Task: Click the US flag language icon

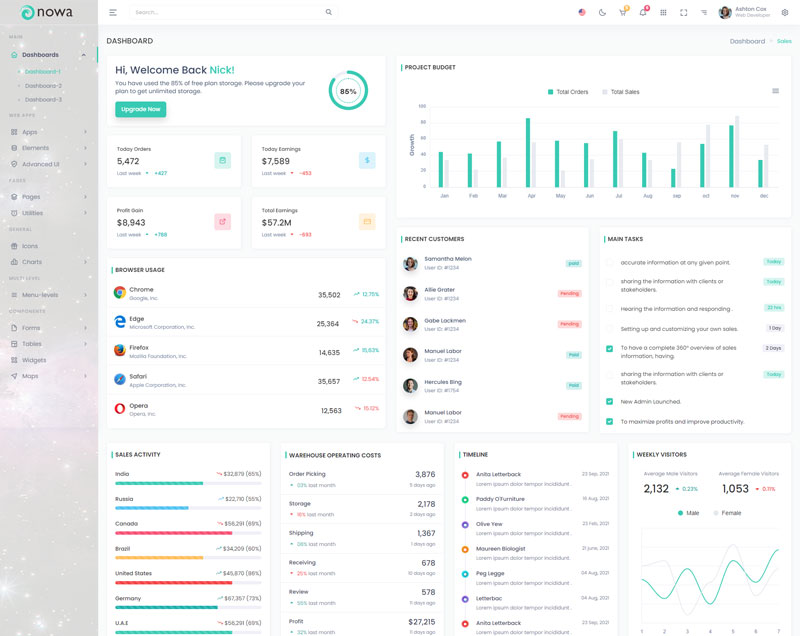Action: click(x=582, y=12)
